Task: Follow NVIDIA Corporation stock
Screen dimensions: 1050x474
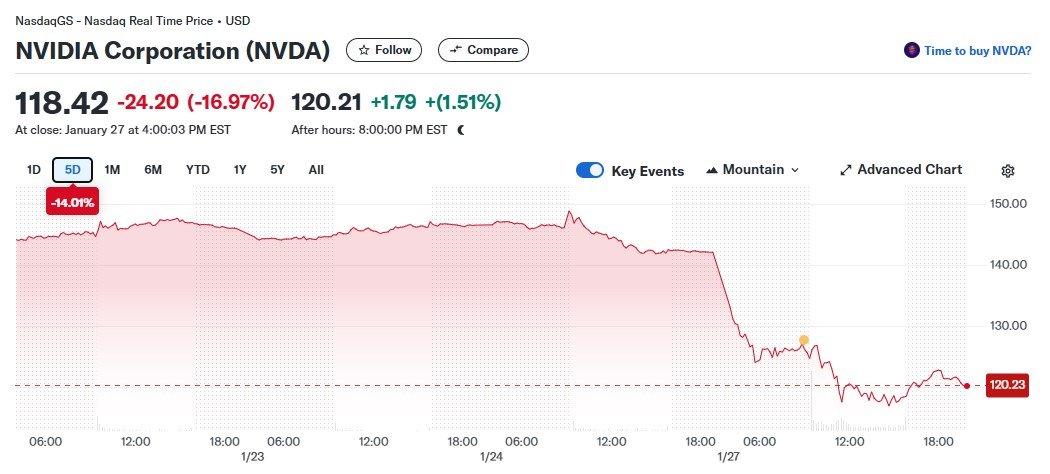Action: [x=384, y=50]
